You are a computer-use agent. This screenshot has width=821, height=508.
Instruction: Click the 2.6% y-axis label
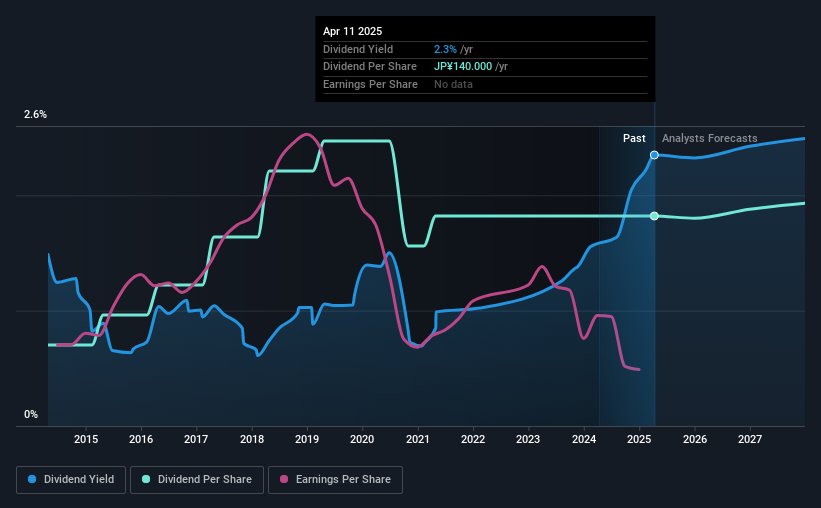point(35,114)
